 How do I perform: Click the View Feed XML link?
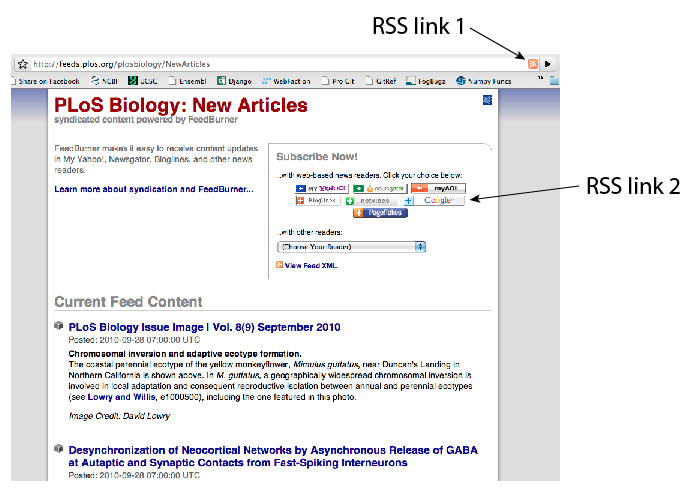(311, 266)
